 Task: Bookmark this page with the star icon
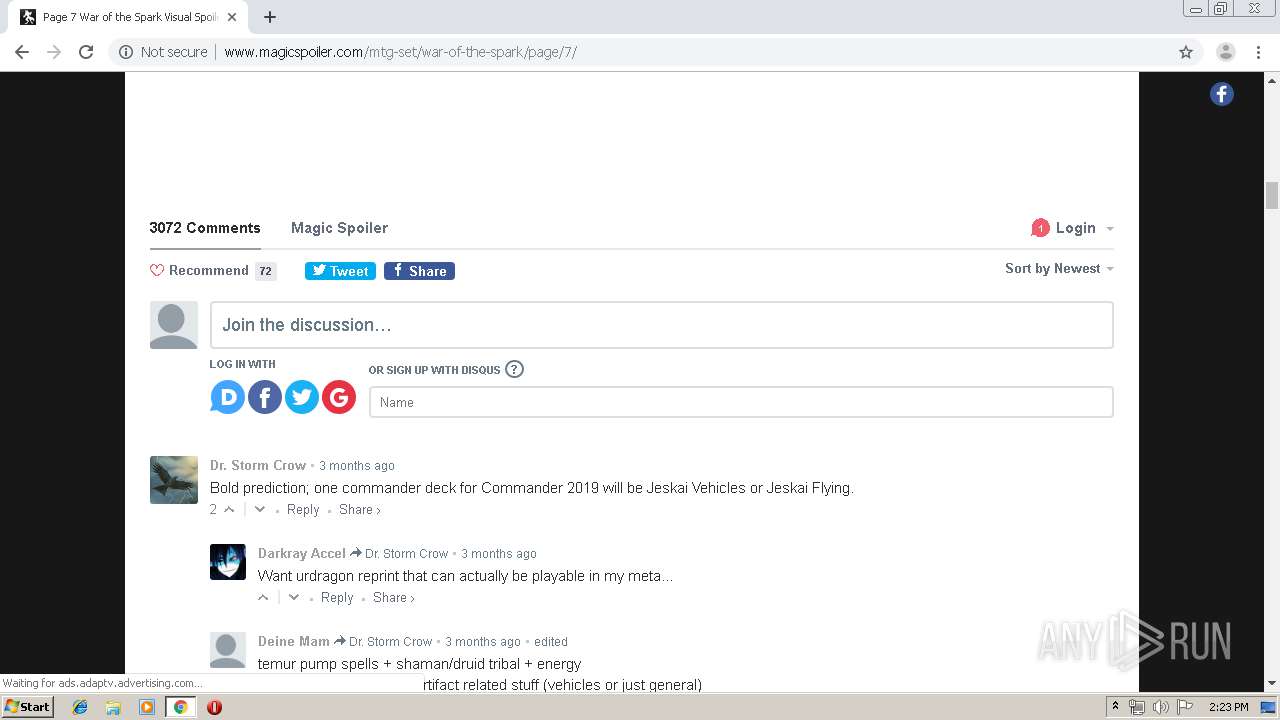(x=1186, y=52)
